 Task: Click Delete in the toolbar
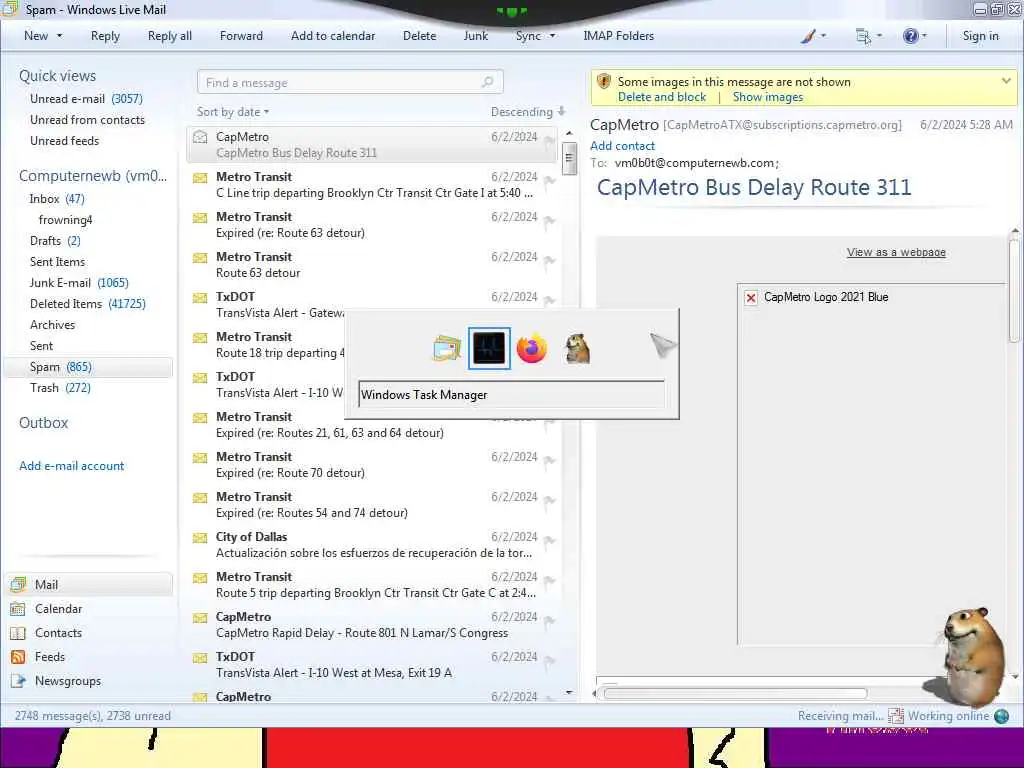419,36
